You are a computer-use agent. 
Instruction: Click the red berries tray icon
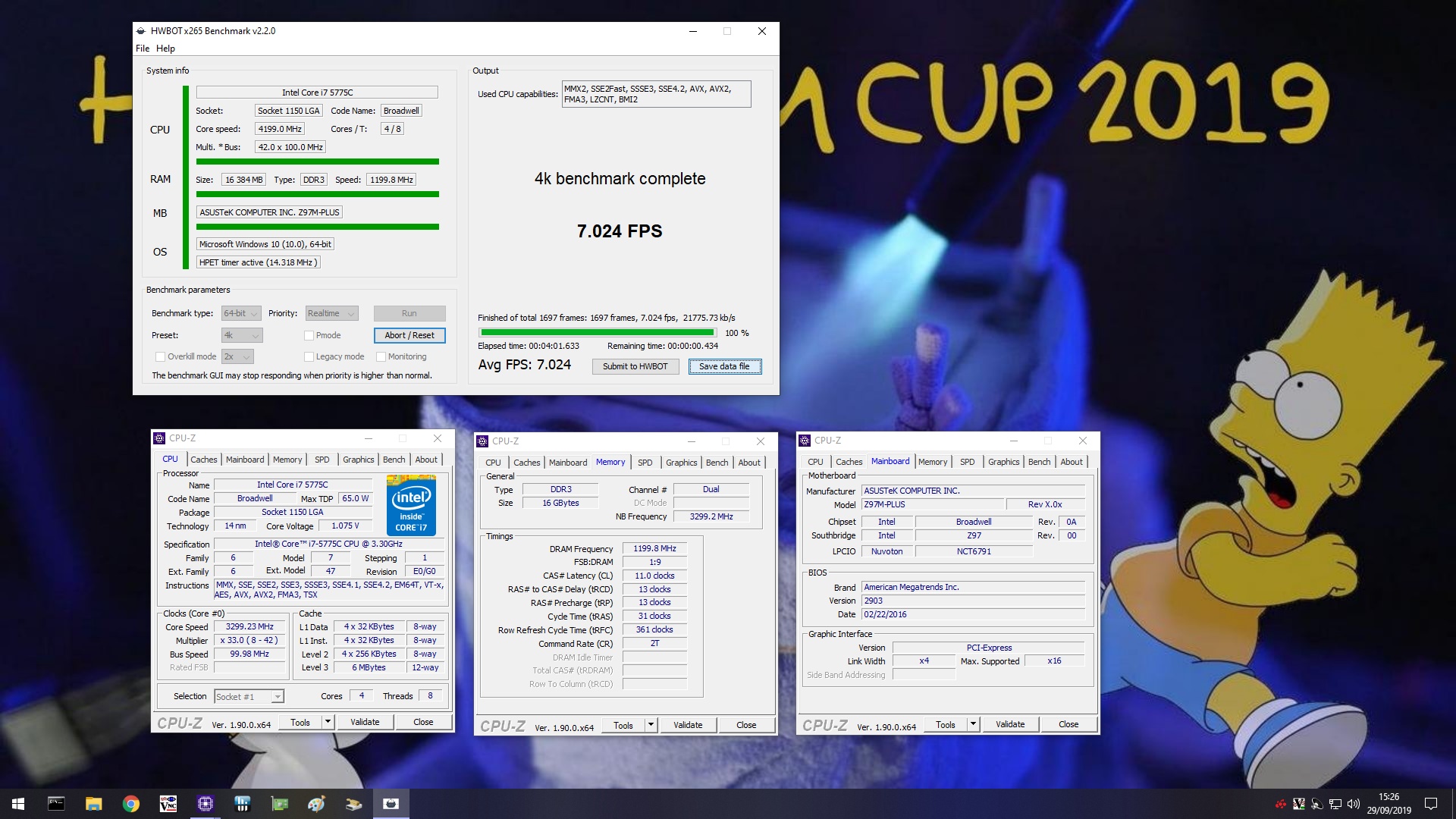pos(1281,804)
